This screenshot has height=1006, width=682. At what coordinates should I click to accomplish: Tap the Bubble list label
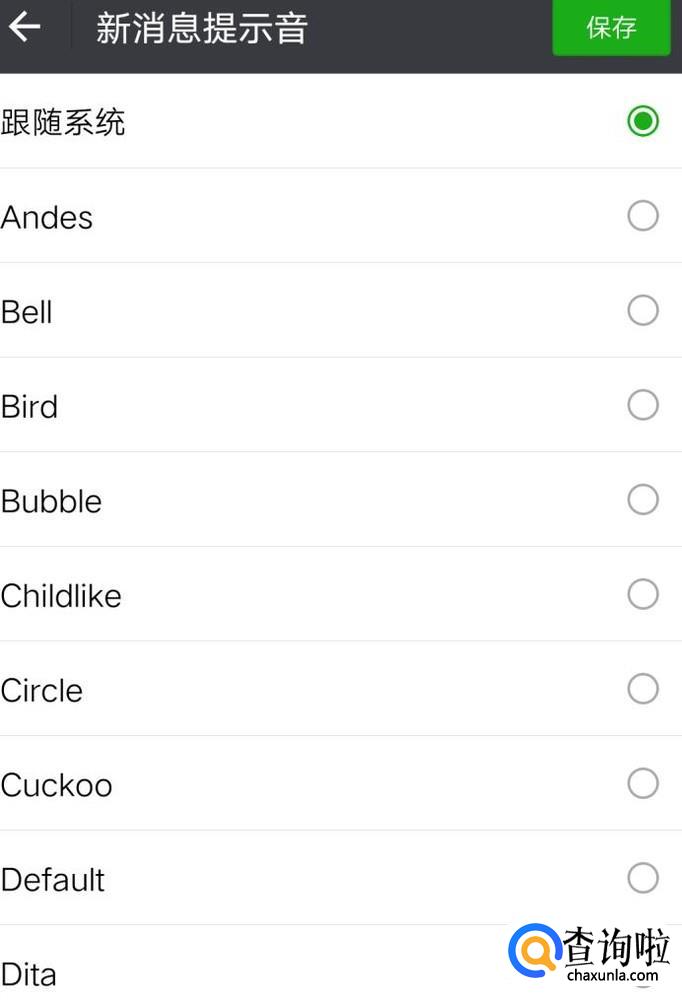(x=52, y=501)
